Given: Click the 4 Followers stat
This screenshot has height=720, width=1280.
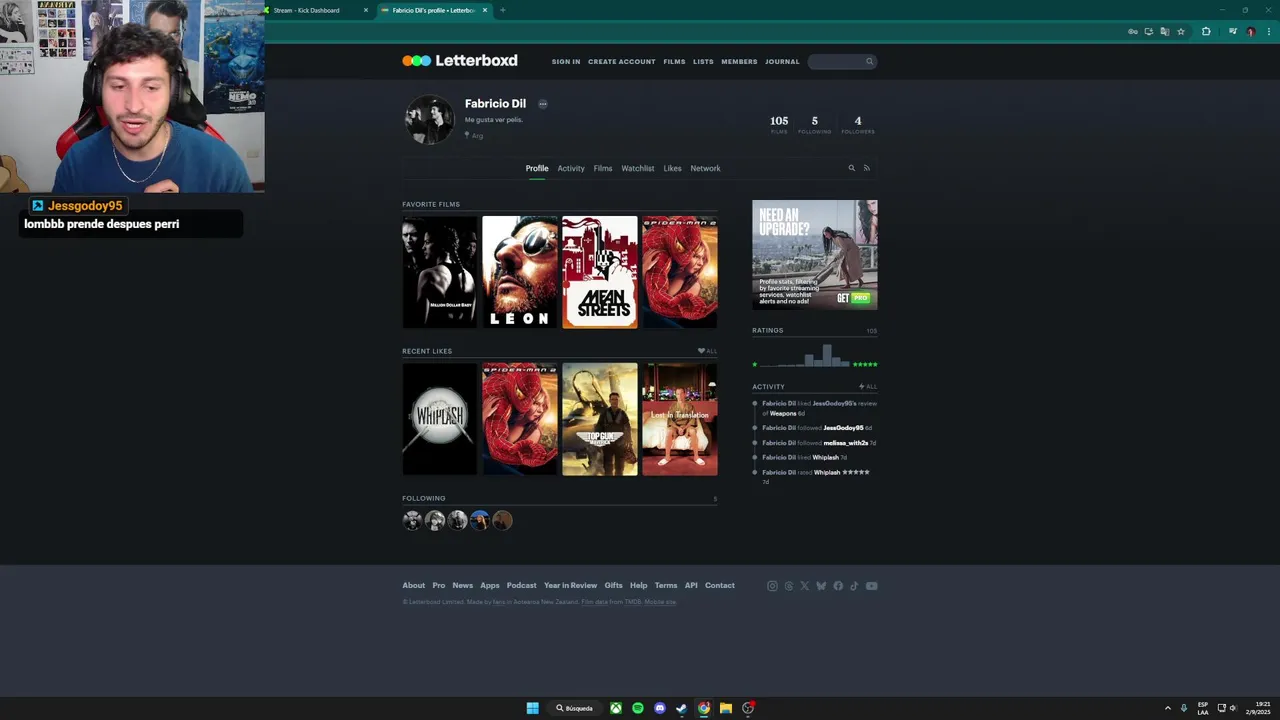Looking at the screenshot, I should point(857,124).
